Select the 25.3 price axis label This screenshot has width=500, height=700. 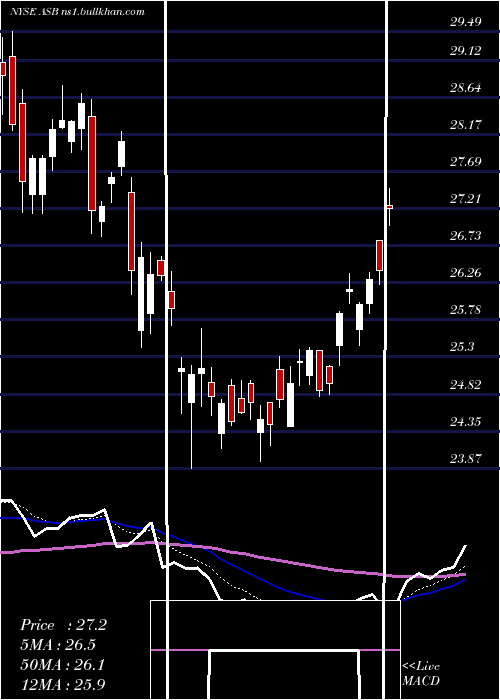click(462, 346)
